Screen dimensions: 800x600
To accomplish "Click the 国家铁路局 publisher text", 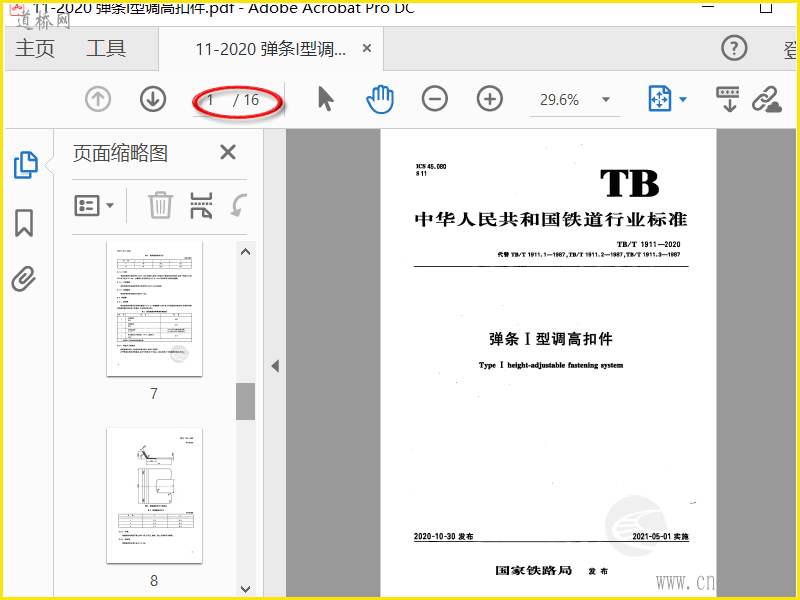I will pyautogui.click(x=534, y=570).
